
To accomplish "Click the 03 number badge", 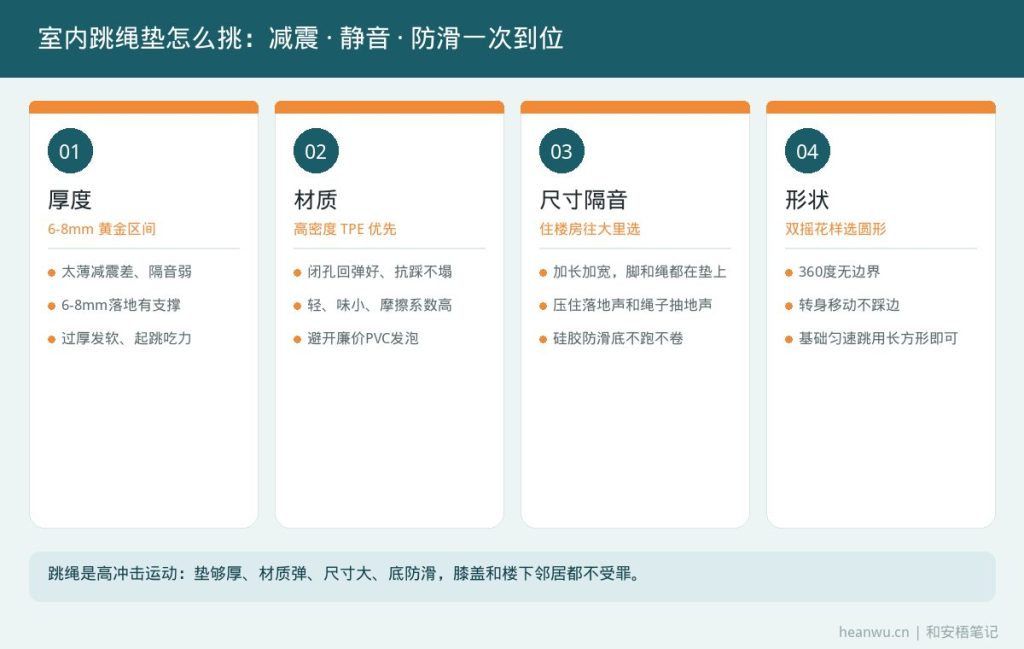I will (x=562, y=151).
